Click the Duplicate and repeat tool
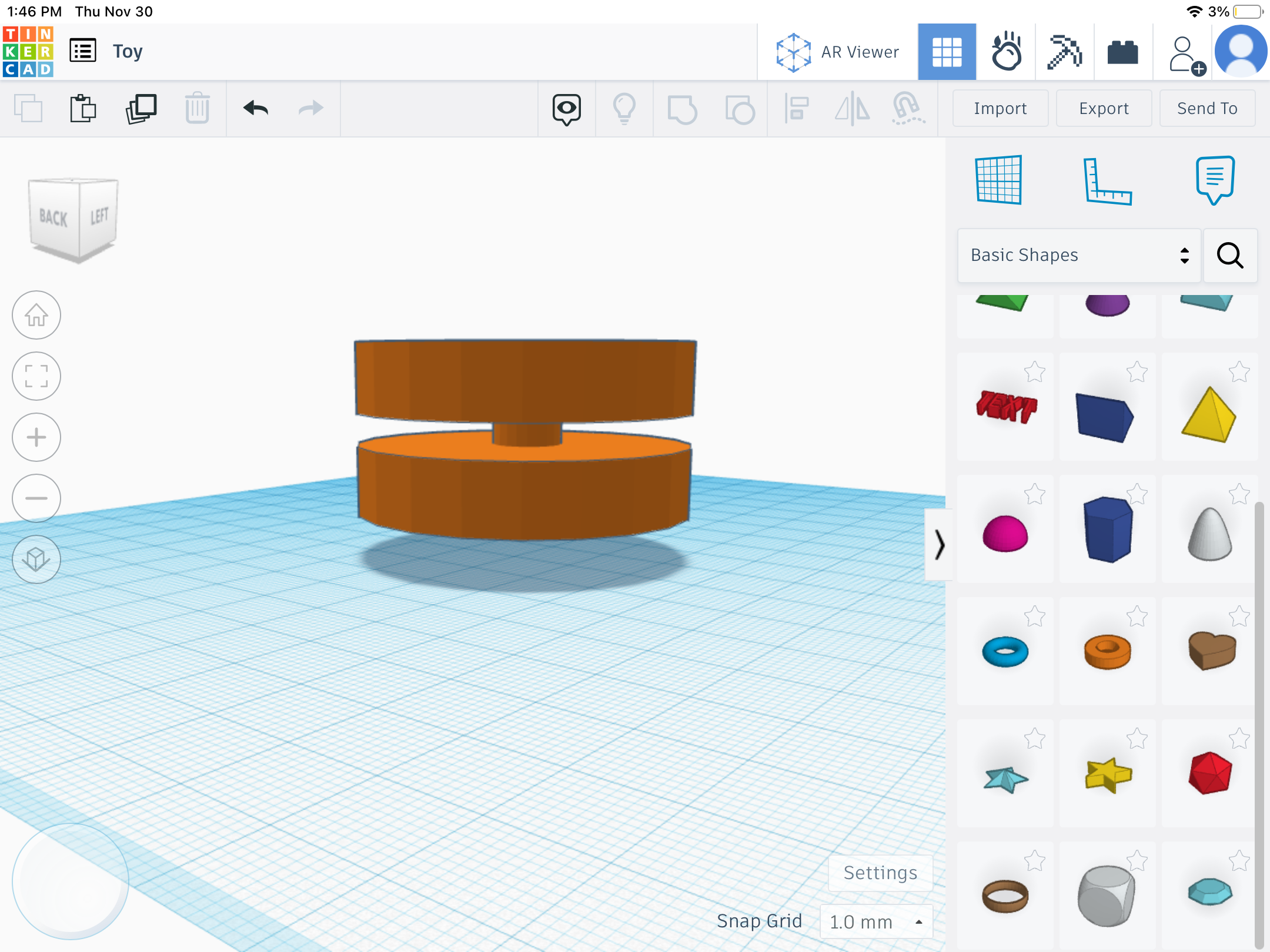 coord(141,109)
